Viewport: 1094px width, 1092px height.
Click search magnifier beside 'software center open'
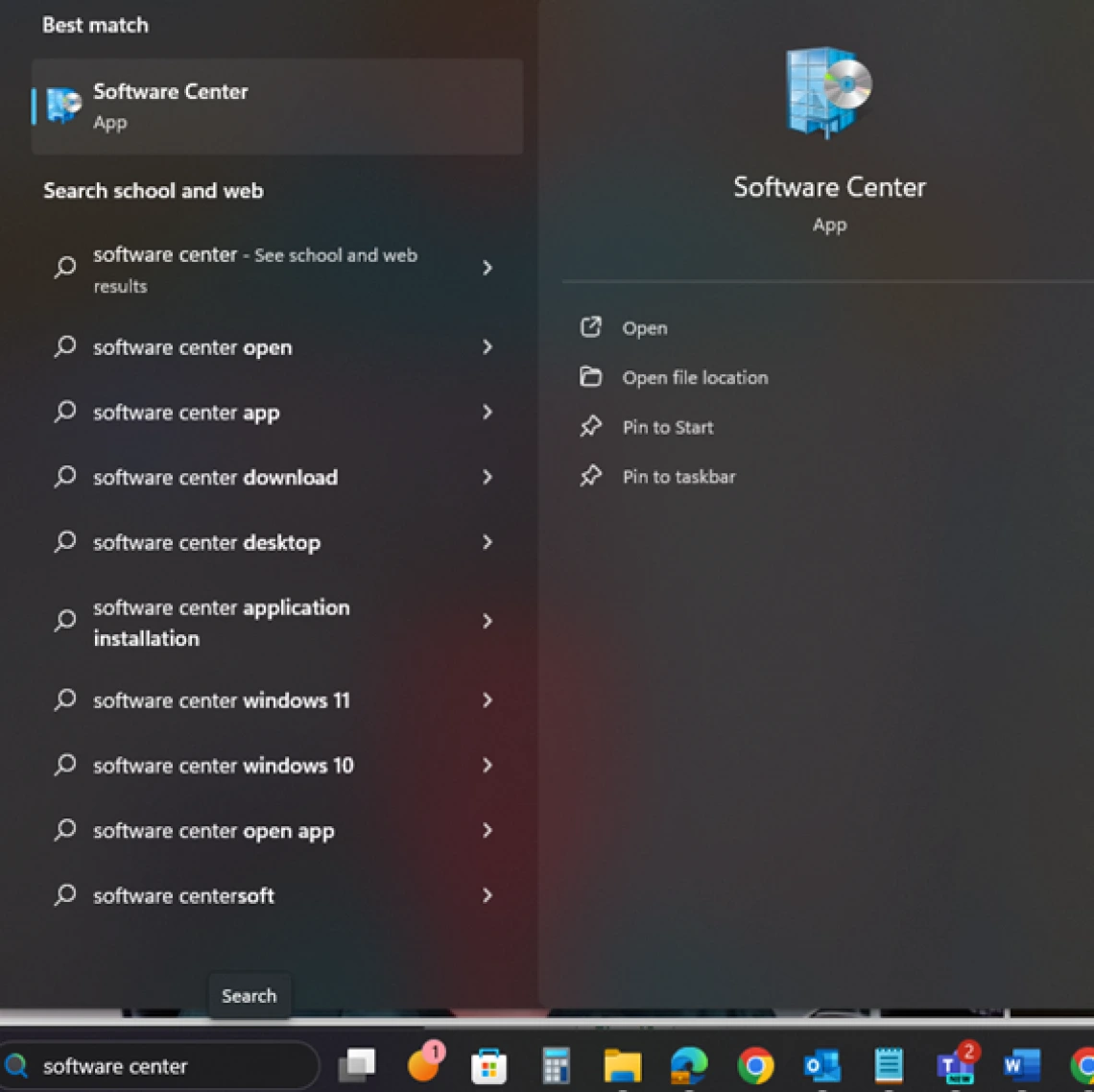pyautogui.click(x=65, y=346)
